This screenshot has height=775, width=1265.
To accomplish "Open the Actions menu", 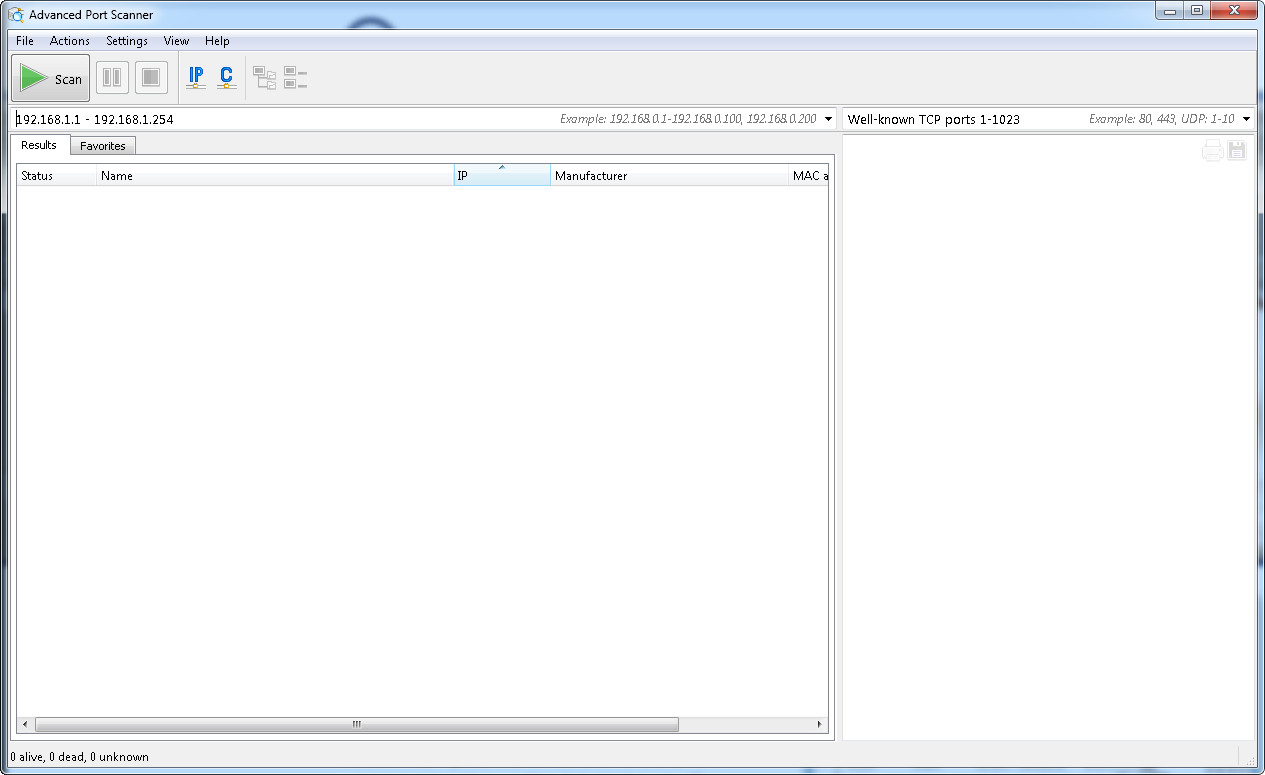I will (x=70, y=41).
